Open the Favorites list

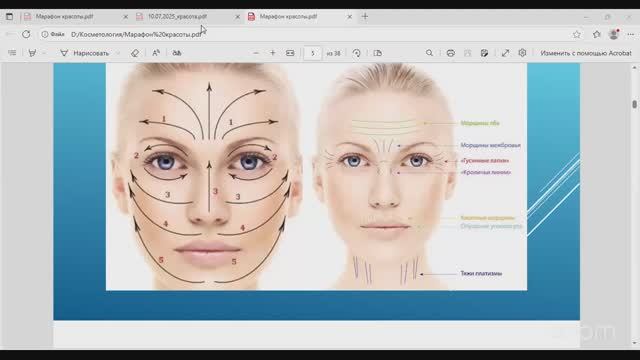(597, 34)
